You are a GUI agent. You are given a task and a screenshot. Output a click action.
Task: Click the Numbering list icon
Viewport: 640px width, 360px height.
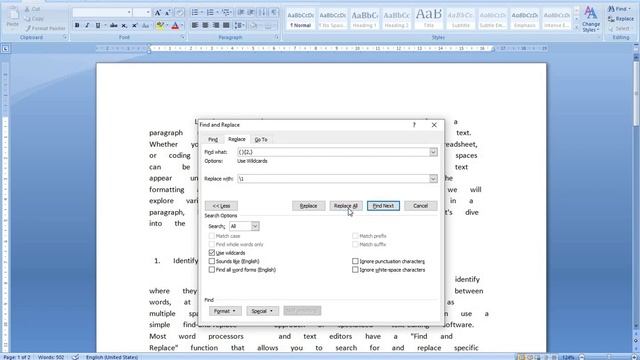[x=210, y=13]
